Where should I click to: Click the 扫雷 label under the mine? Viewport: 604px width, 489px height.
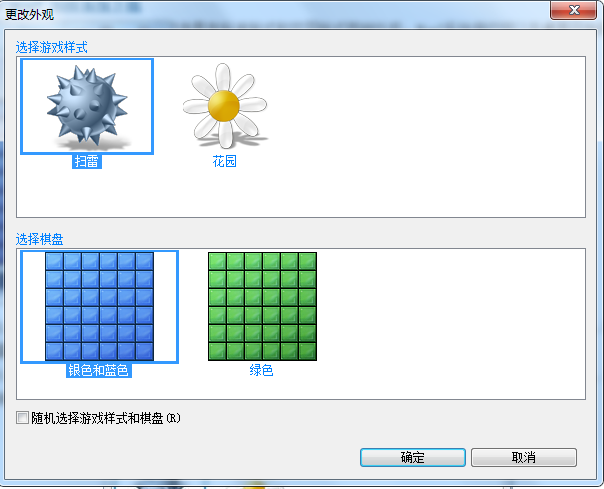pos(87,161)
